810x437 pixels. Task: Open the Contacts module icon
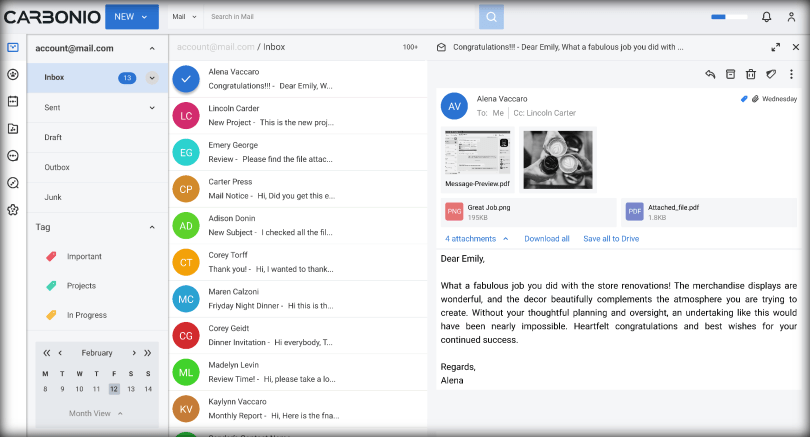point(13,74)
